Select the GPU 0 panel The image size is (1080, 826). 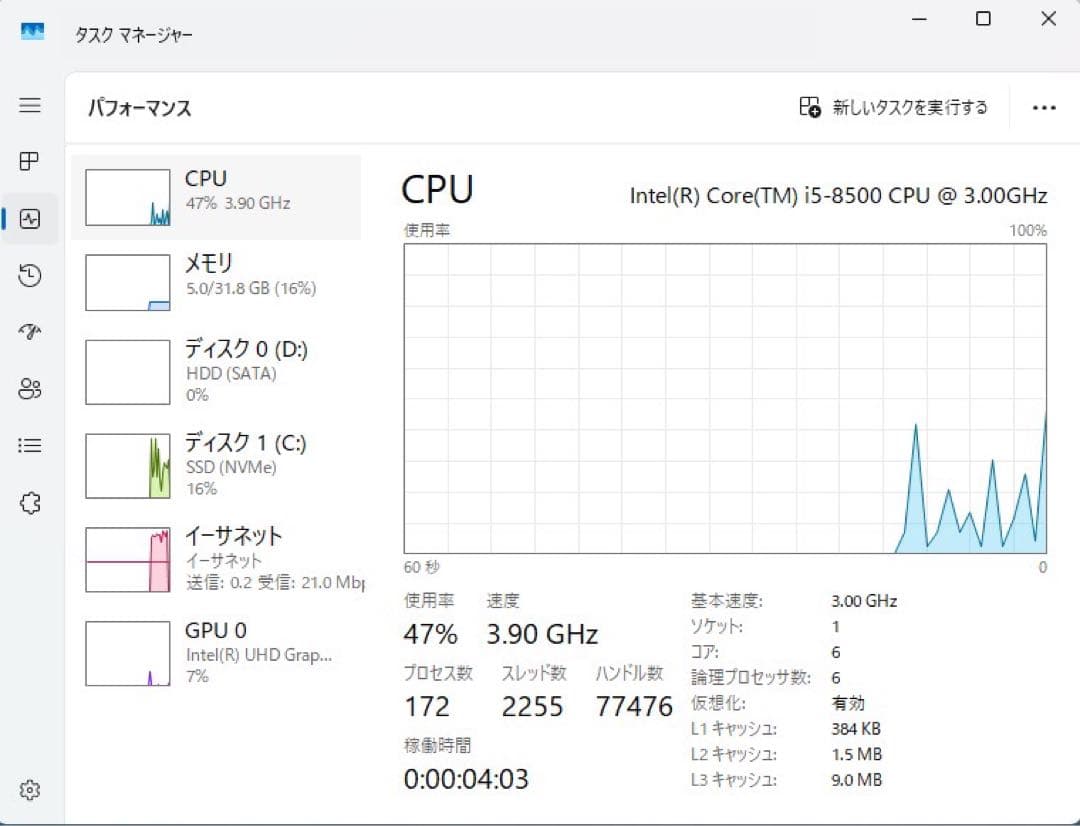click(x=217, y=652)
